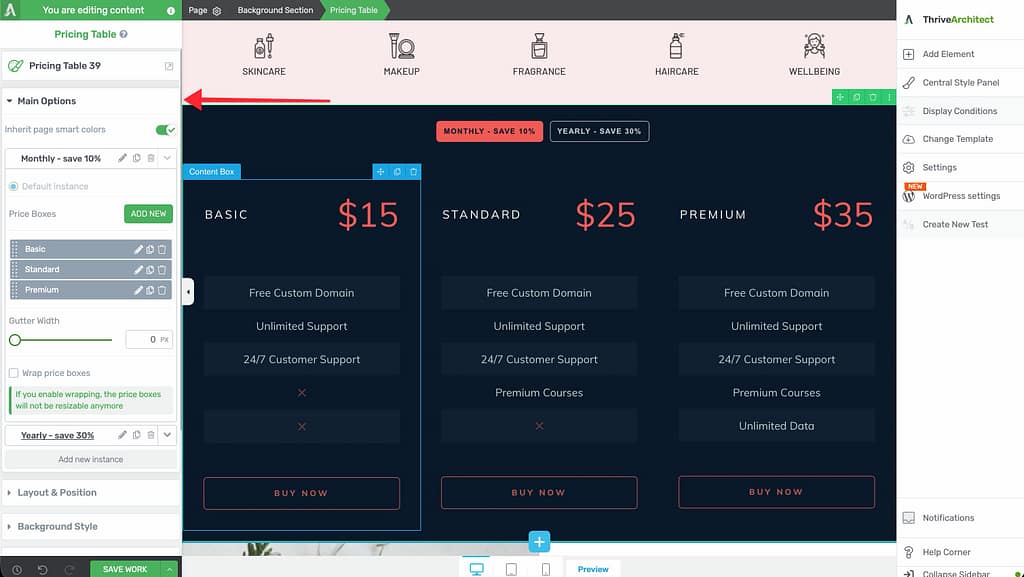This screenshot has width=1024, height=577.
Task: Click the green ADD NEW button
Action: tap(148, 214)
